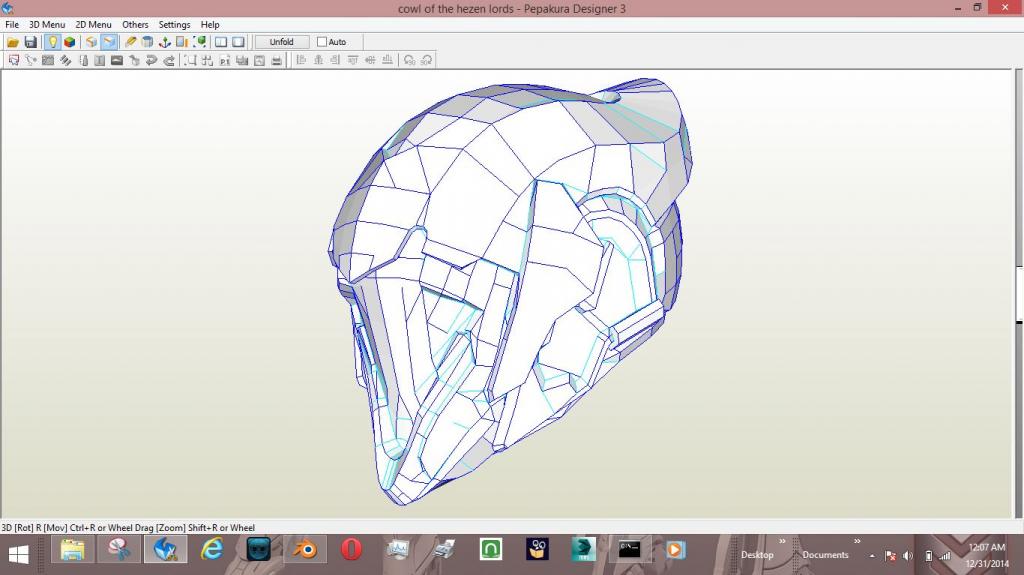Click the blue cylinder icon
The height and width of the screenshot is (575, 1024).
pyautogui.click(x=148, y=42)
